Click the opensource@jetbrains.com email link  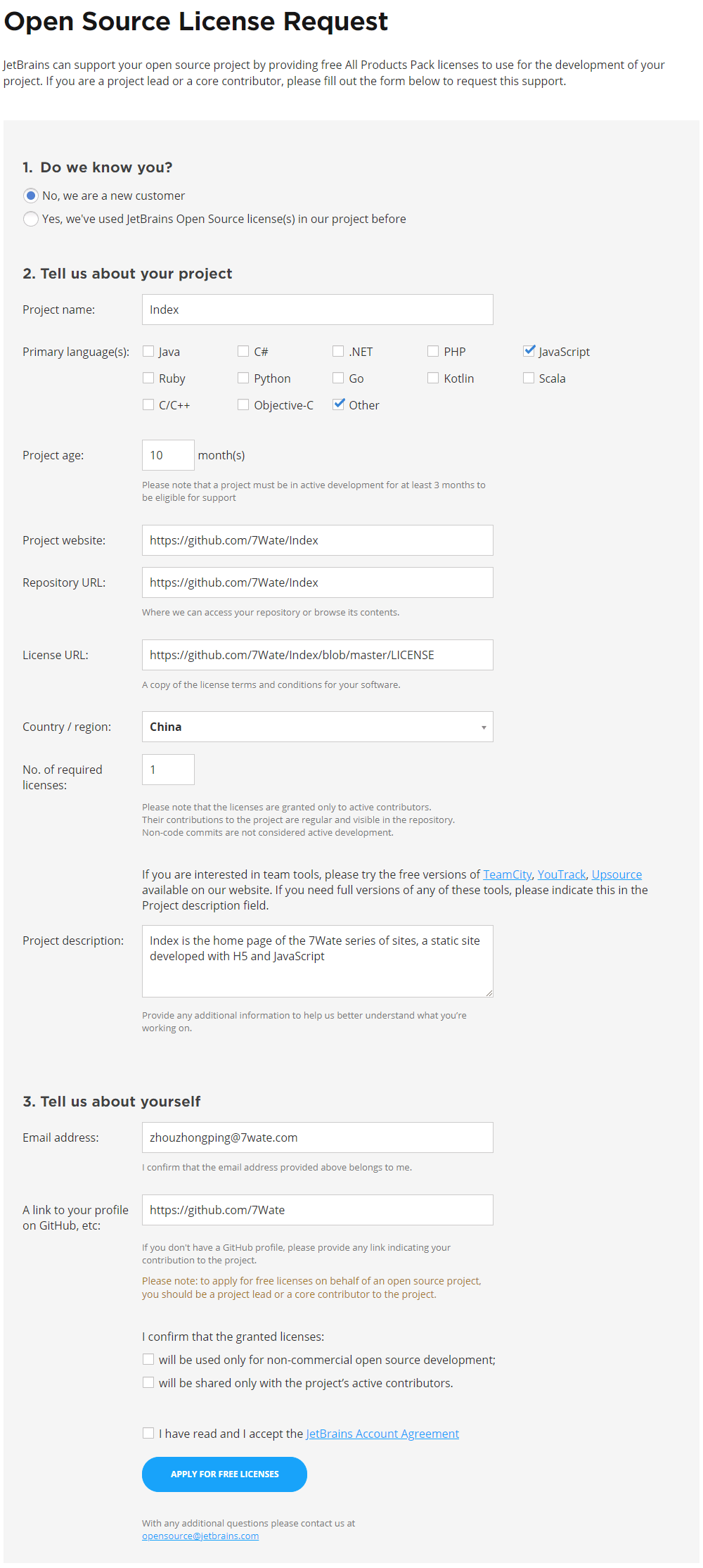click(x=200, y=1536)
